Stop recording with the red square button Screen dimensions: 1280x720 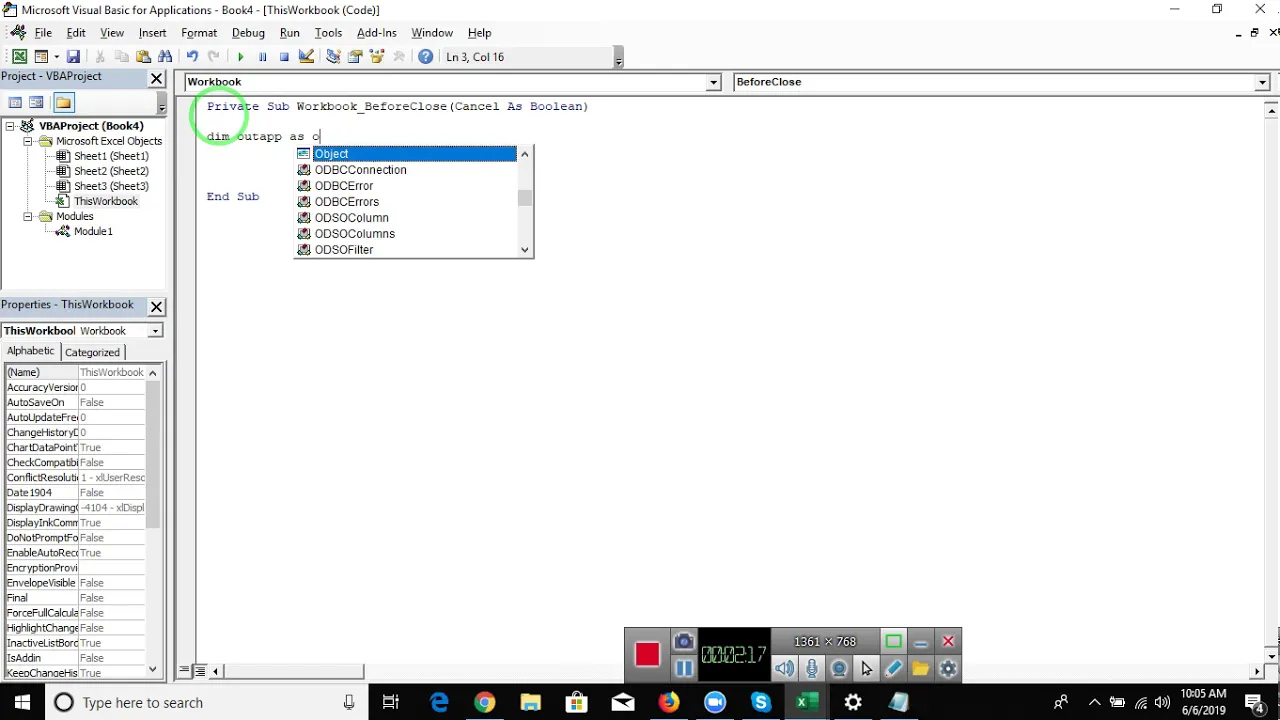click(x=647, y=655)
